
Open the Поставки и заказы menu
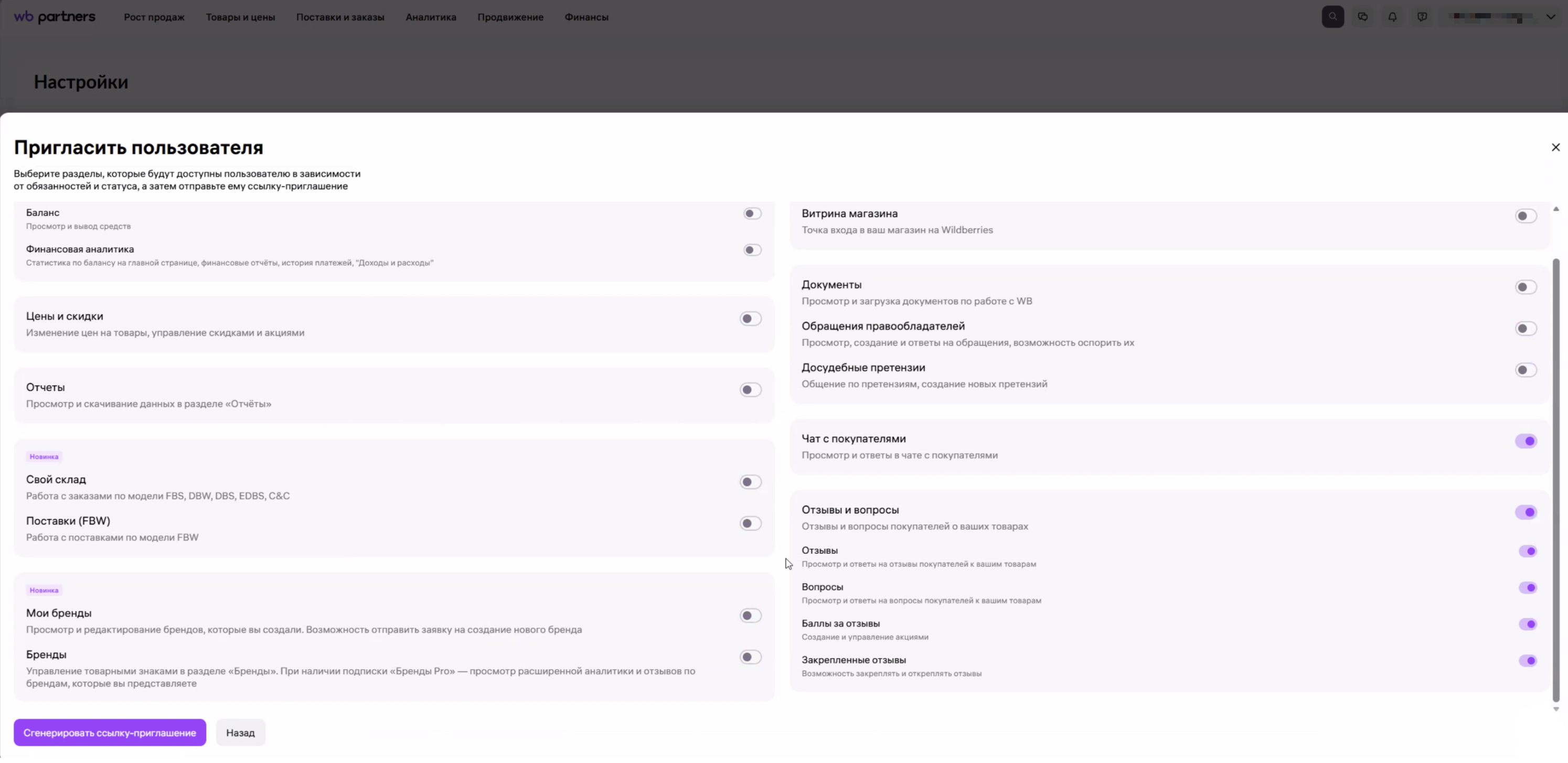point(340,17)
